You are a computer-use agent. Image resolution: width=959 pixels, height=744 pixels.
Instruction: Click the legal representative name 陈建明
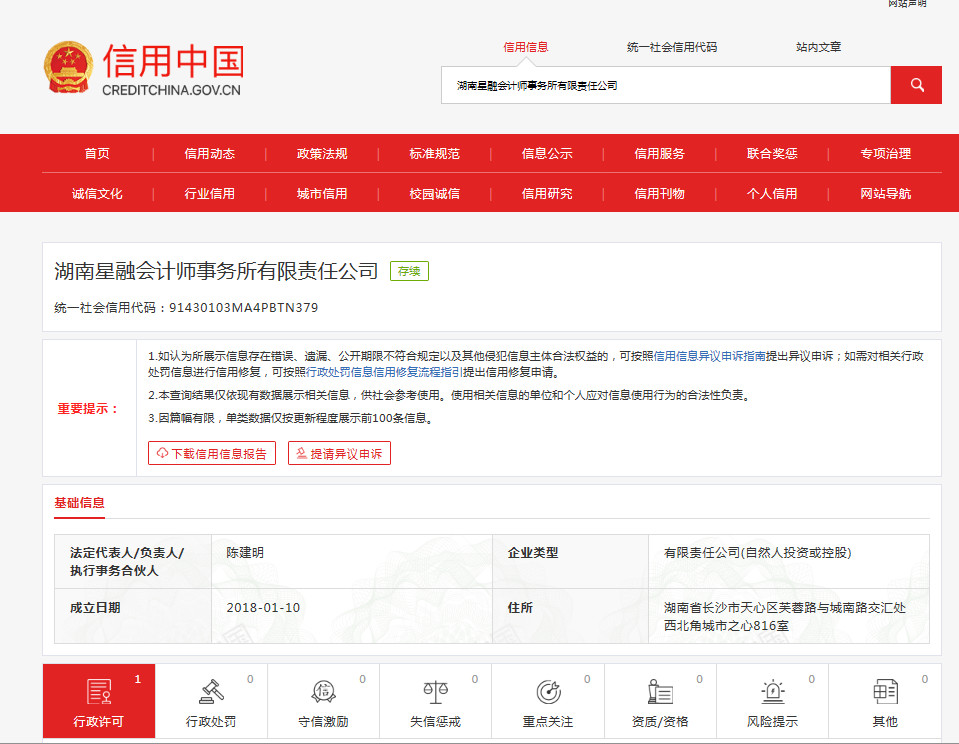click(x=245, y=552)
